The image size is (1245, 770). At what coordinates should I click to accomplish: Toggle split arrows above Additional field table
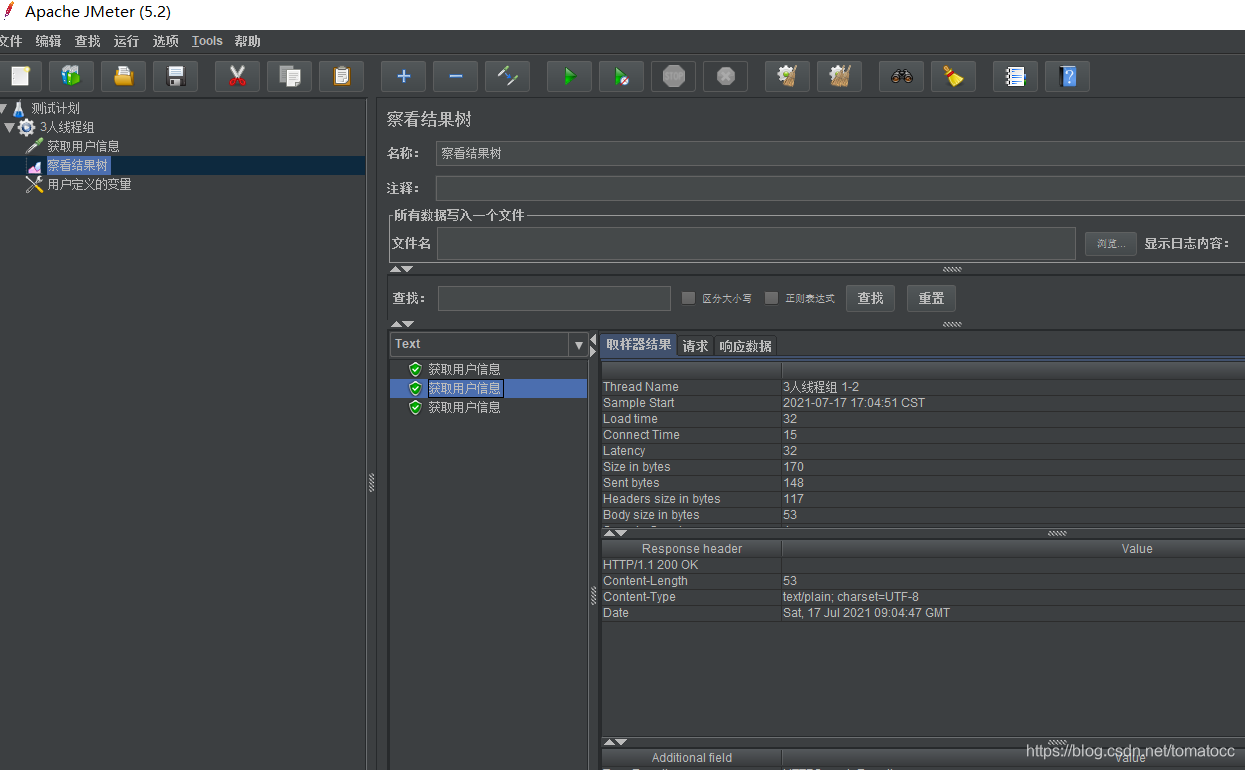tap(615, 742)
